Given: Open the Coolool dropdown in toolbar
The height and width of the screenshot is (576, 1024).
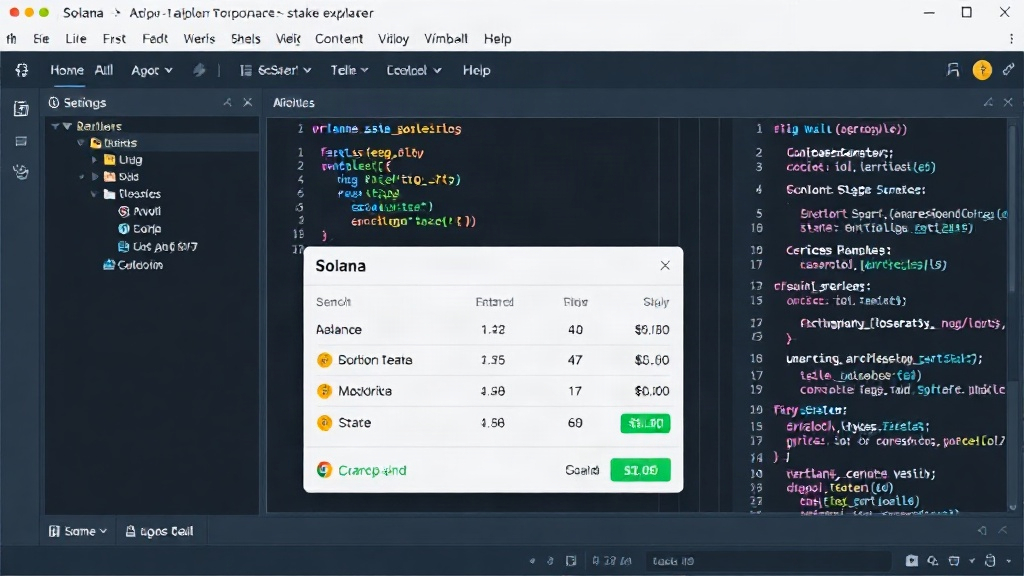Looking at the screenshot, I should tap(413, 70).
